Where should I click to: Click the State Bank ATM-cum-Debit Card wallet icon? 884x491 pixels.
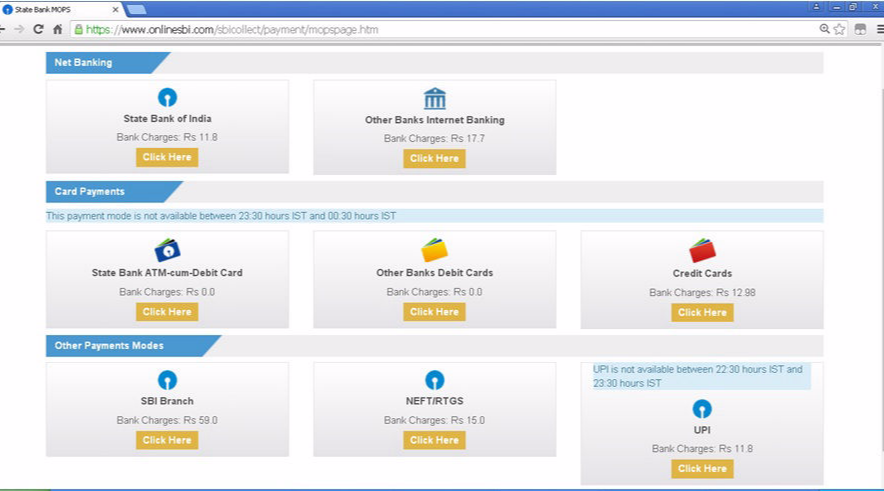(167, 250)
